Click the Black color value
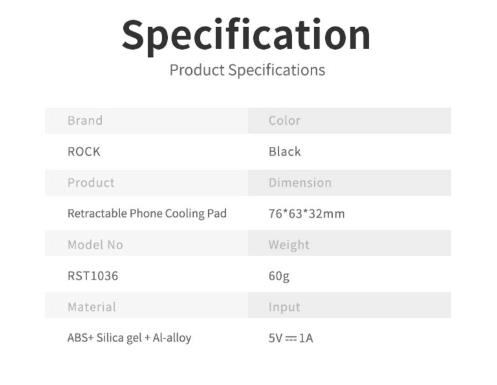497x385 pixels. pos(285,152)
